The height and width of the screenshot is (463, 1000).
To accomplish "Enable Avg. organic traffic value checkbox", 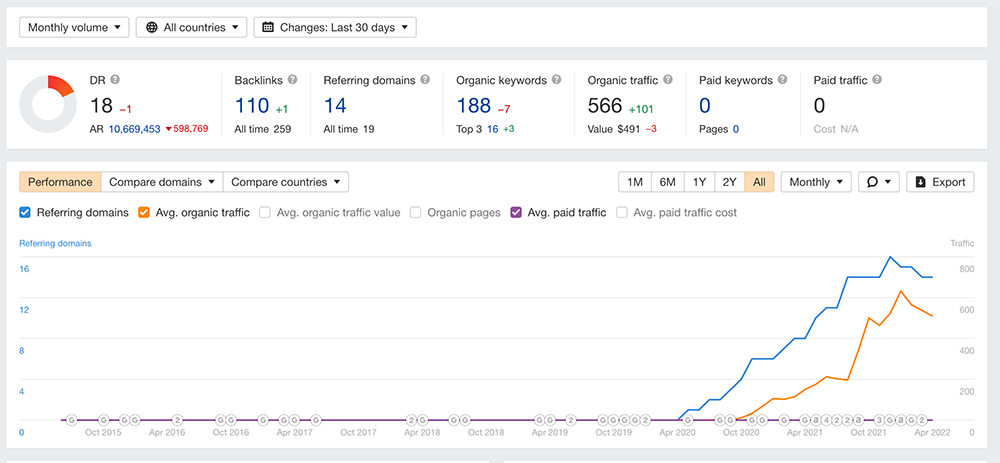I will pos(265,212).
